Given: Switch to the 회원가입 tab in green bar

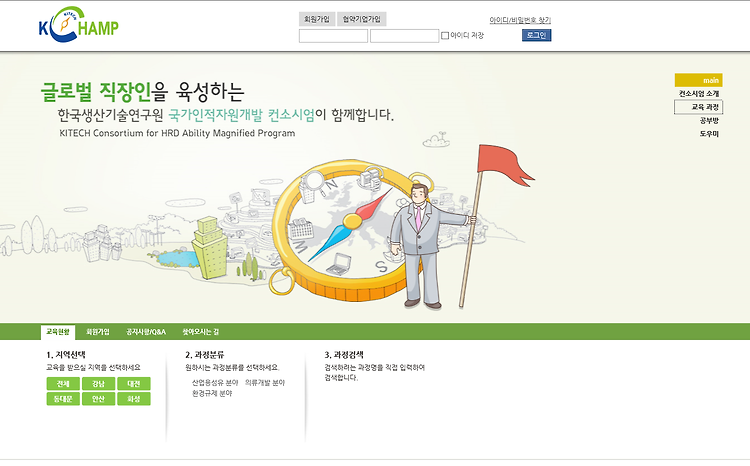Looking at the screenshot, I should pyautogui.click(x=98, y=332).
